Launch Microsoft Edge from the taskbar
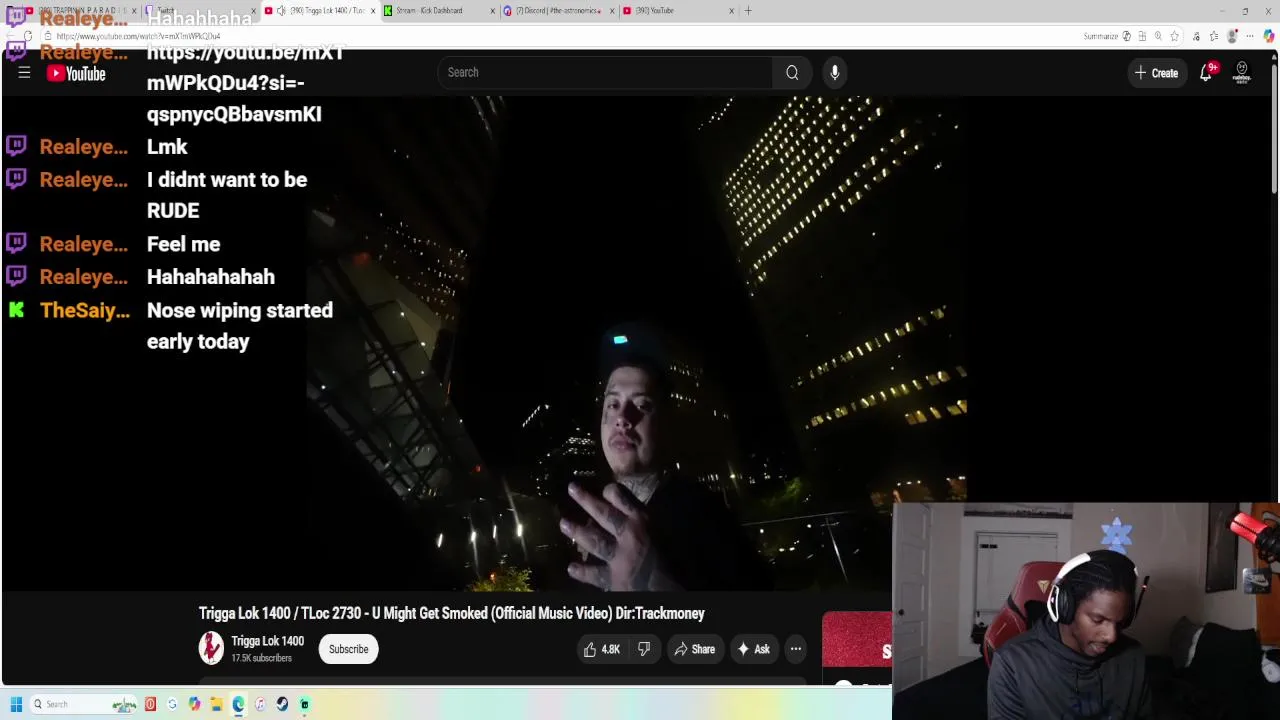 (238, 704)
